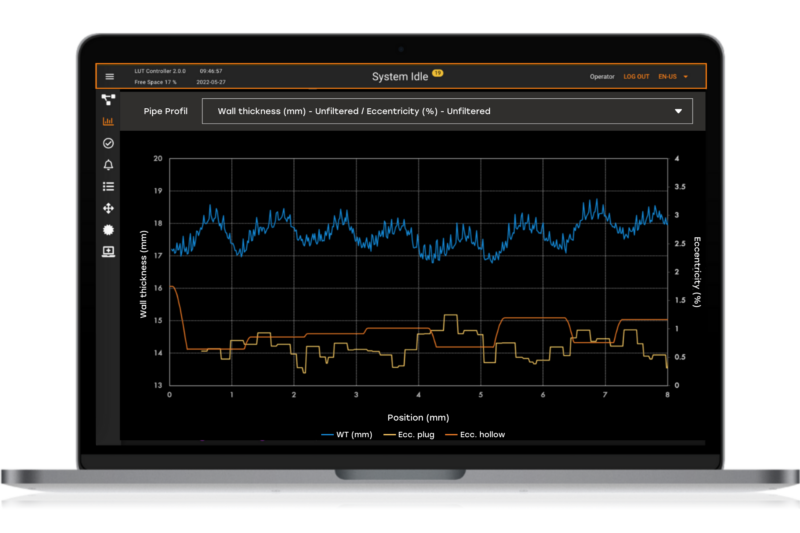Click the 09:46:57 clock time
The width and height of the screenshot is (800, 533).
click(x=211, y=71)
